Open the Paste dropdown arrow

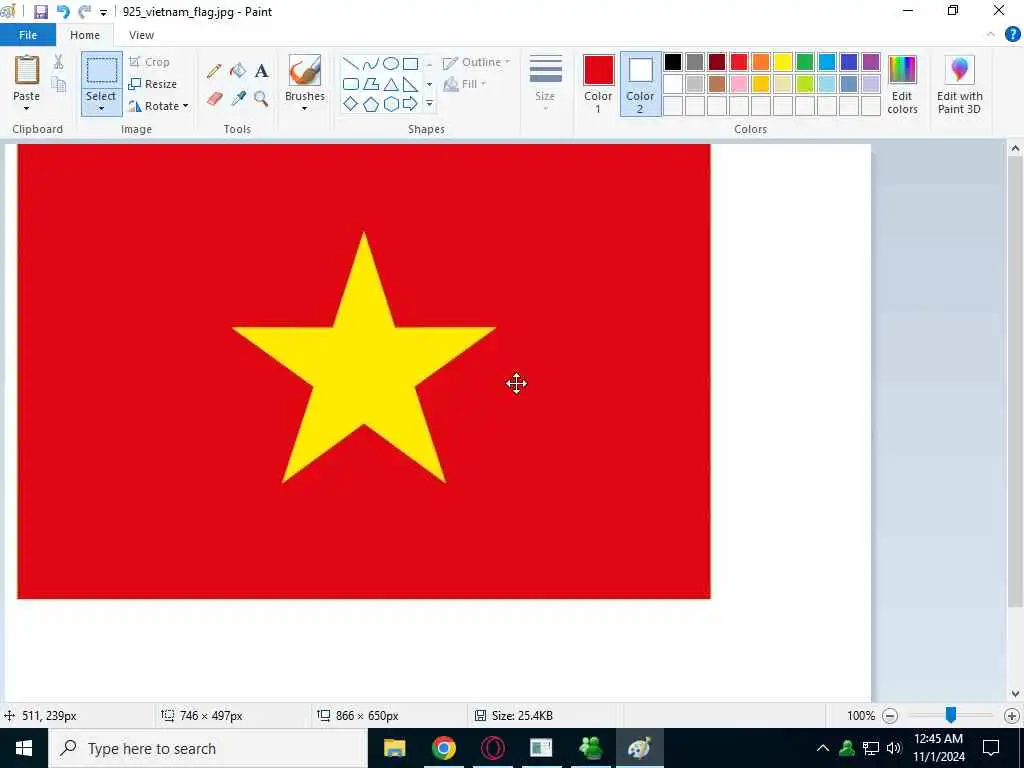coord(26,108)
